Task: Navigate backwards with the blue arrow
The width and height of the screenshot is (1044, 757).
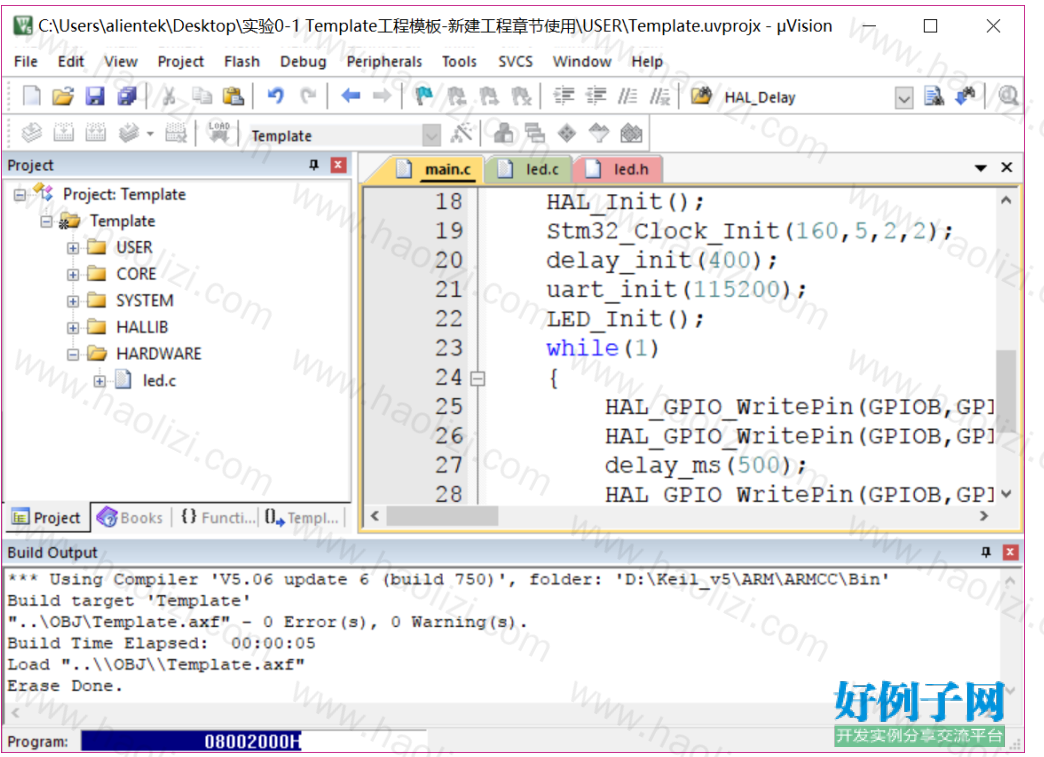Action: point(350,96)
